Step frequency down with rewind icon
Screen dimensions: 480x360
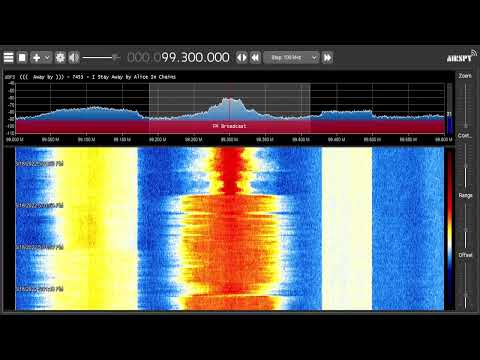point(255,58)
